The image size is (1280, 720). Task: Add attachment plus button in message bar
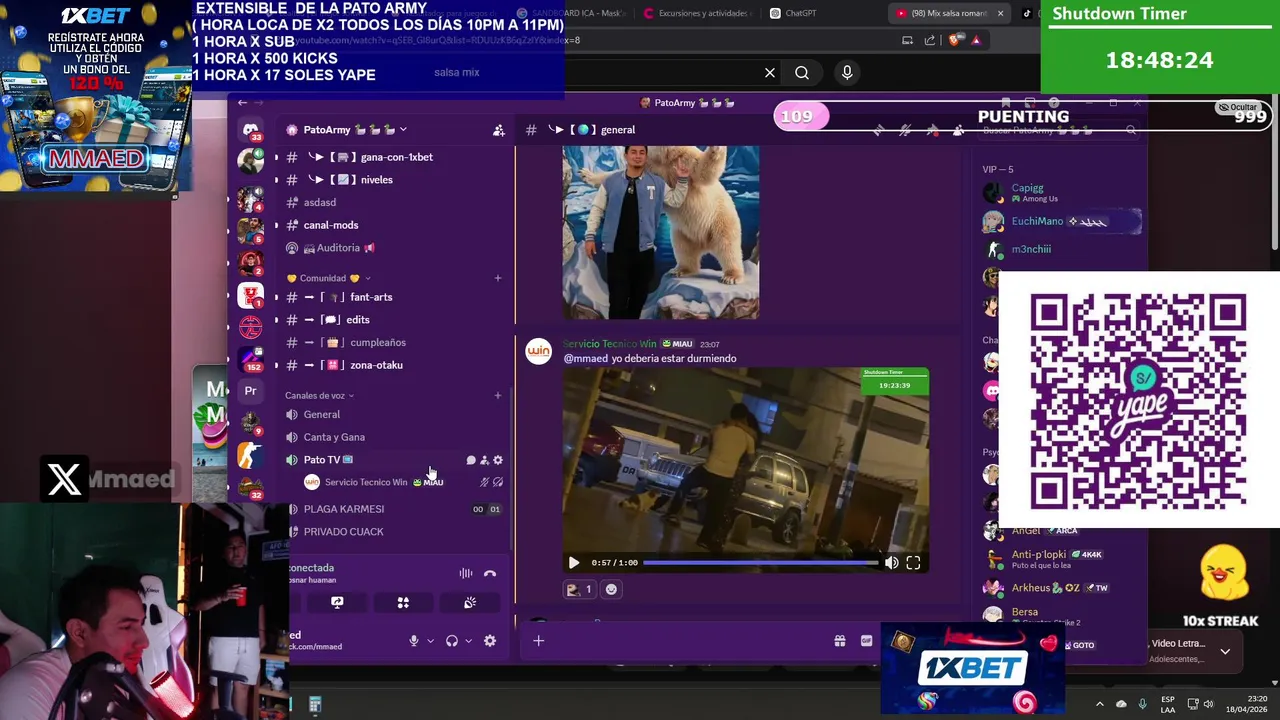pos(538,641)
